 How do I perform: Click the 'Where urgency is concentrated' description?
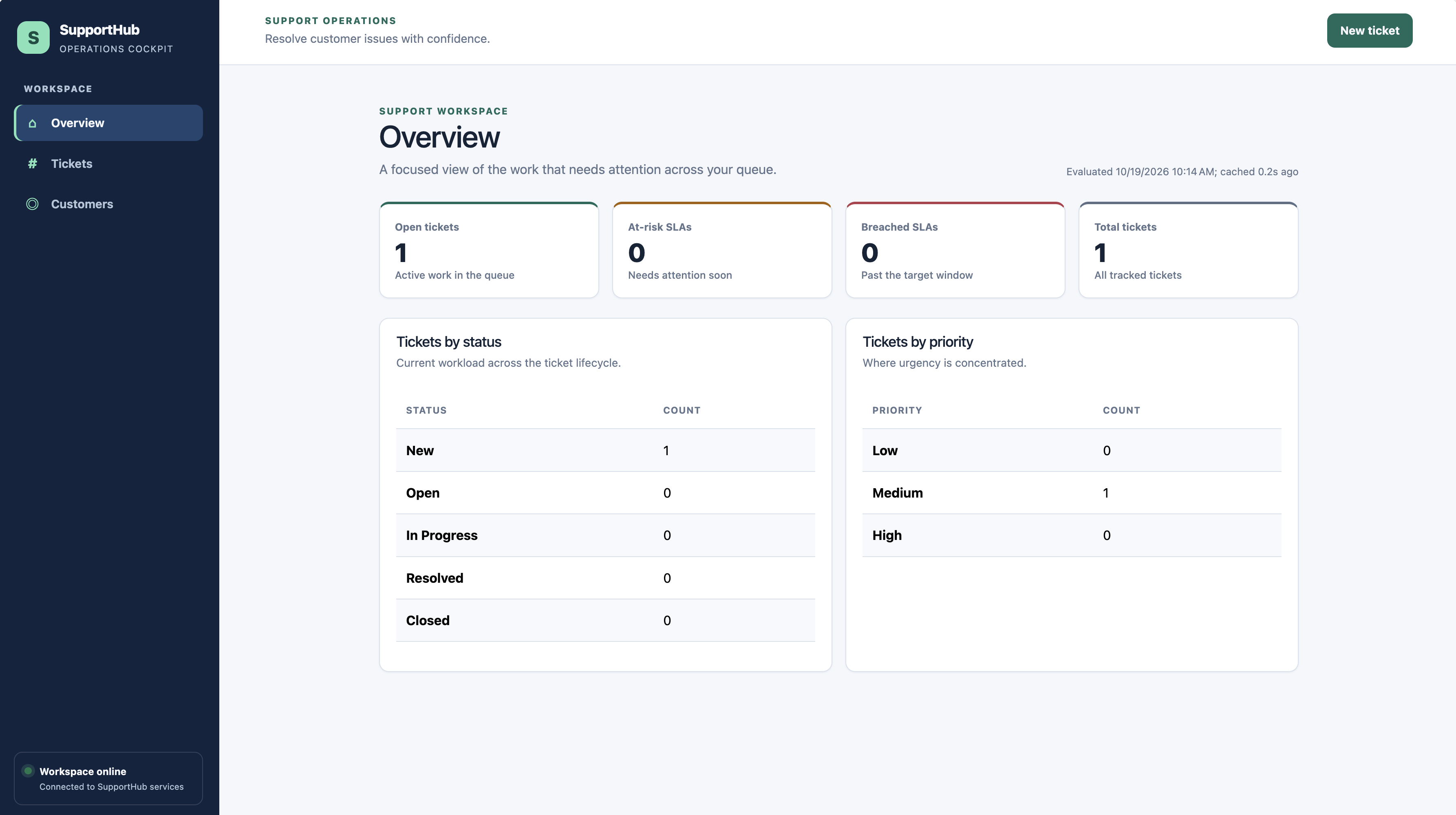(944, 363)
